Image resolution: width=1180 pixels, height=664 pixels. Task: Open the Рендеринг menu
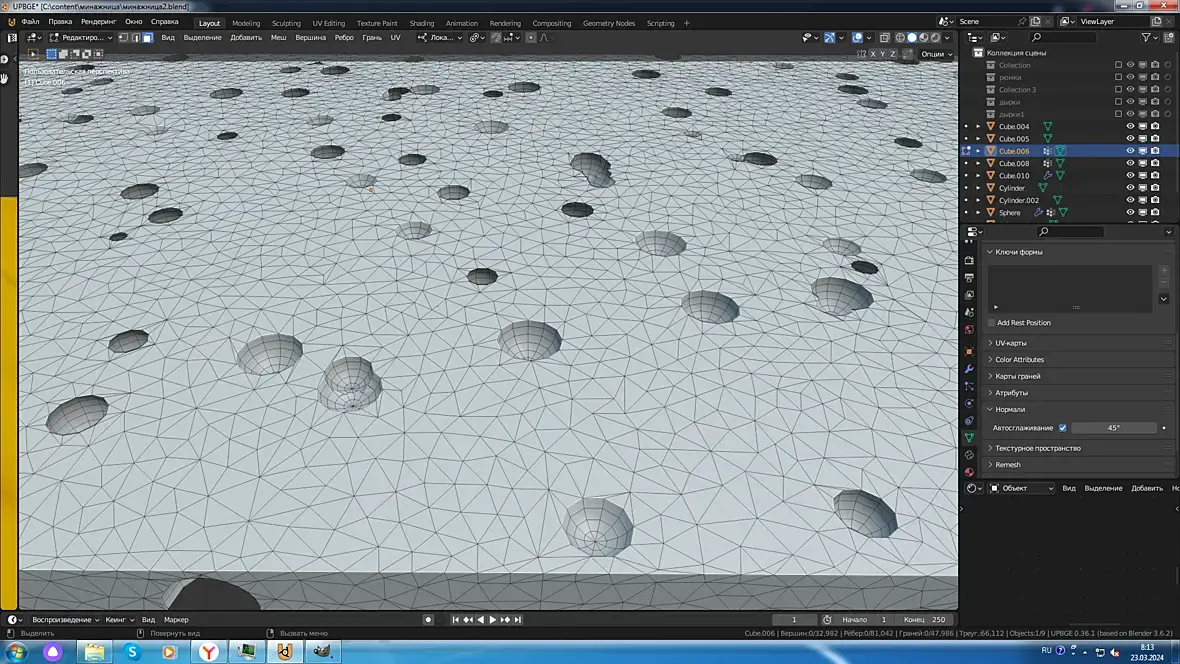pyautogui.click(x=98, y=21)
